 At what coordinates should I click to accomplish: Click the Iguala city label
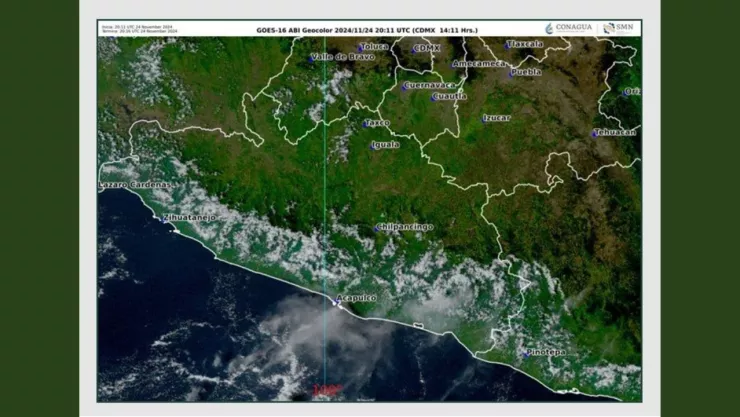click(385, 145)
